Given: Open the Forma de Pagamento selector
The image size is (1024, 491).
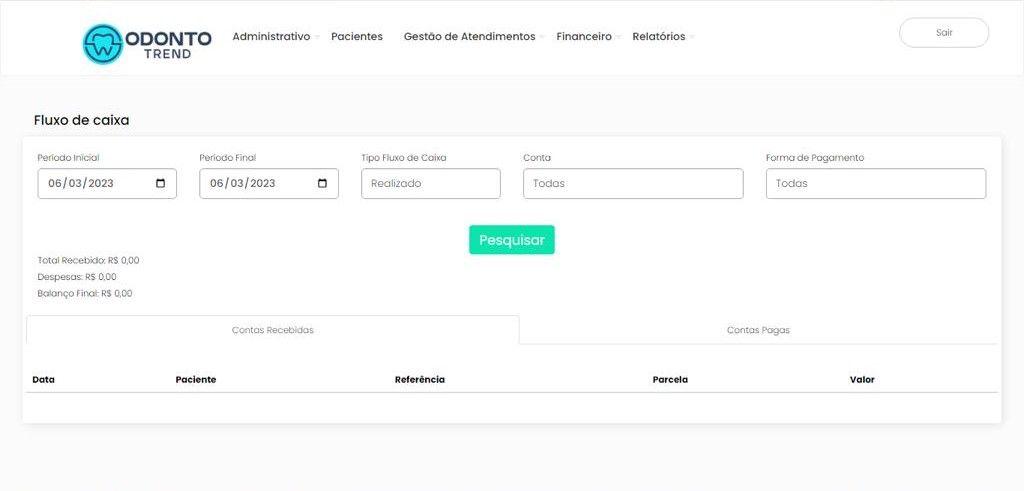Looking at the screenshot, I should click(x=875, y=184).
